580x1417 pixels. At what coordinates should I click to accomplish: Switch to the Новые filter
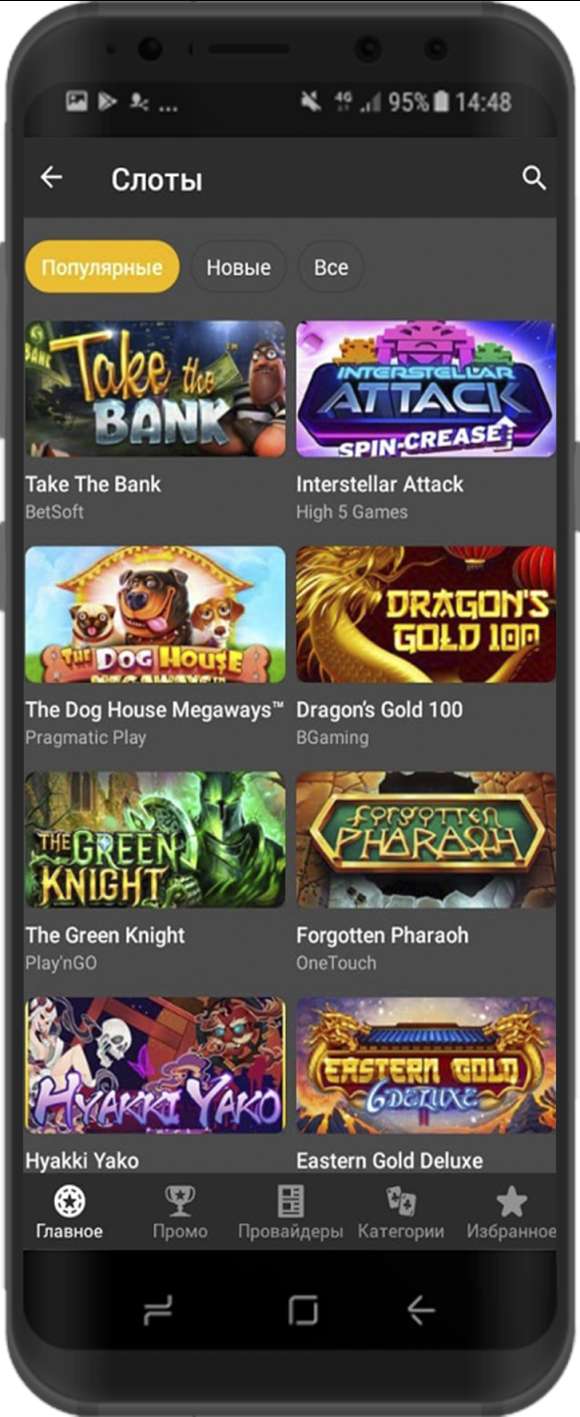238,267
